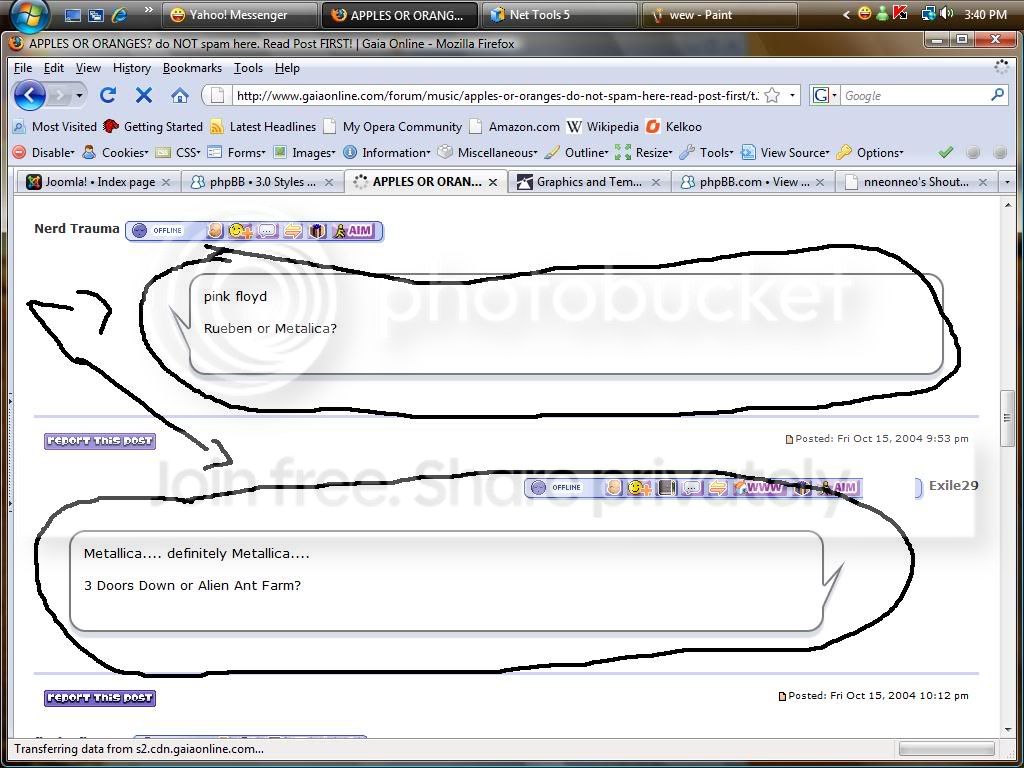The height and width of the screenshot is (768, 1024).
Task: Go to Home page icon
Action: (180, 95)
